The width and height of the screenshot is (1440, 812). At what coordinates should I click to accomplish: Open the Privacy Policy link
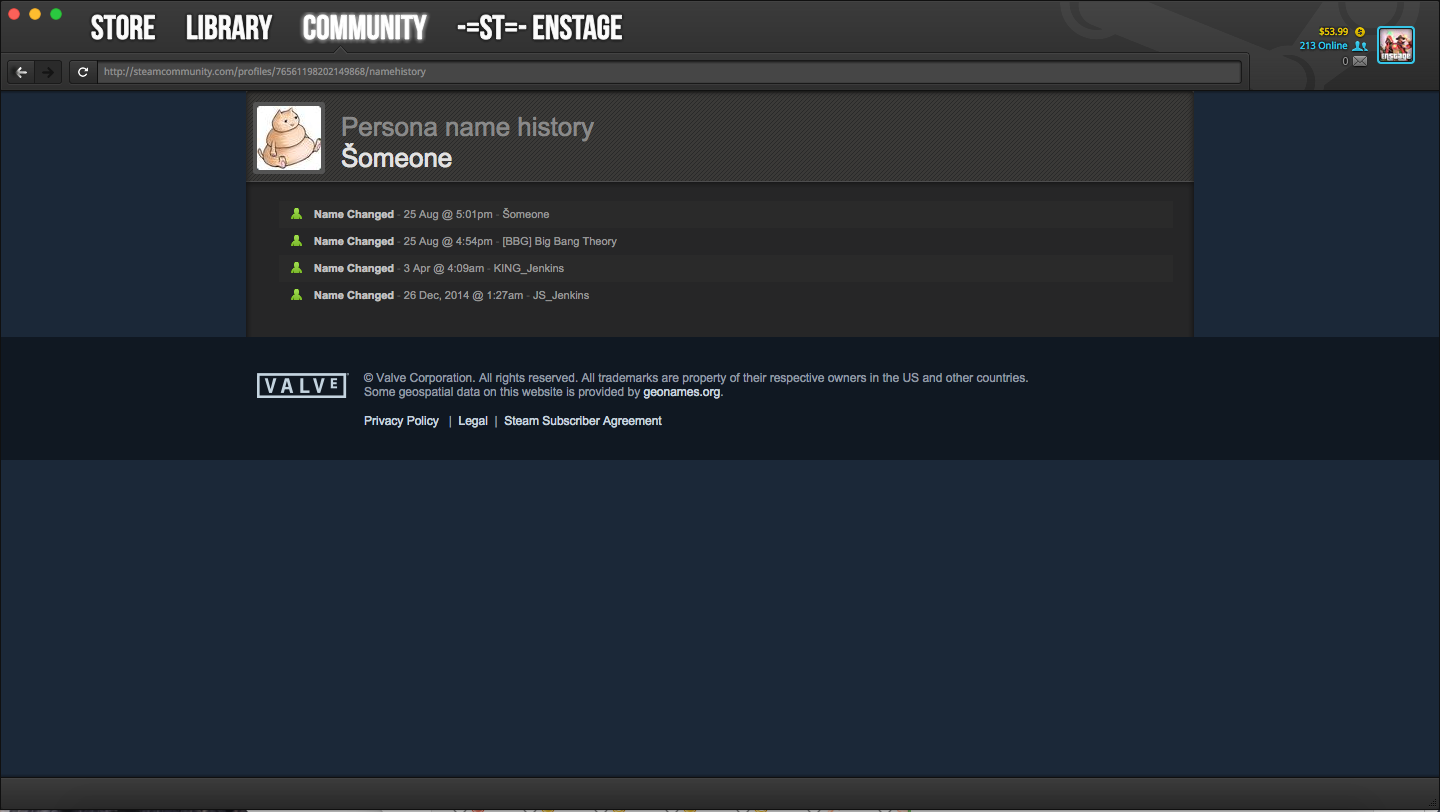[x=401, y=421]
